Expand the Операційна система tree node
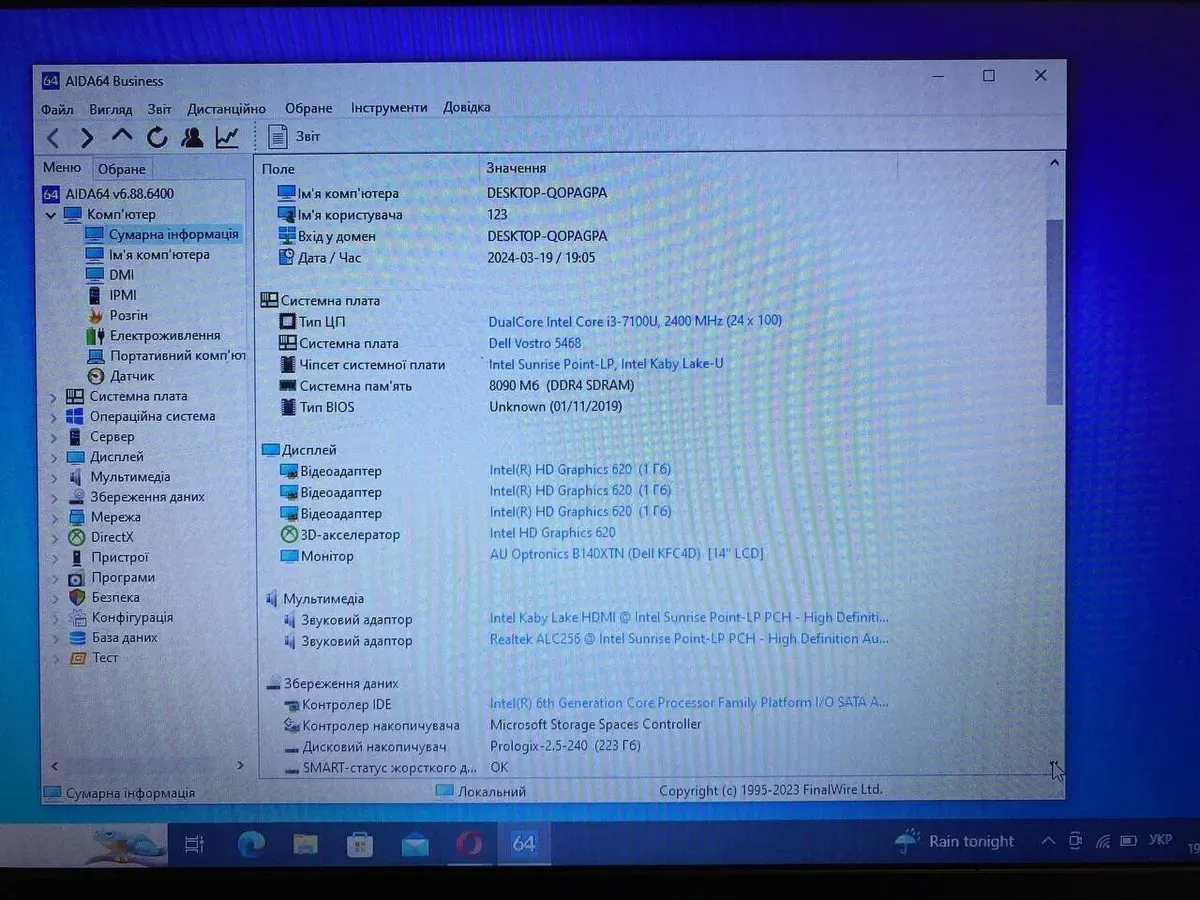This screenshot has width=1200, height=900. click(53, 417)
